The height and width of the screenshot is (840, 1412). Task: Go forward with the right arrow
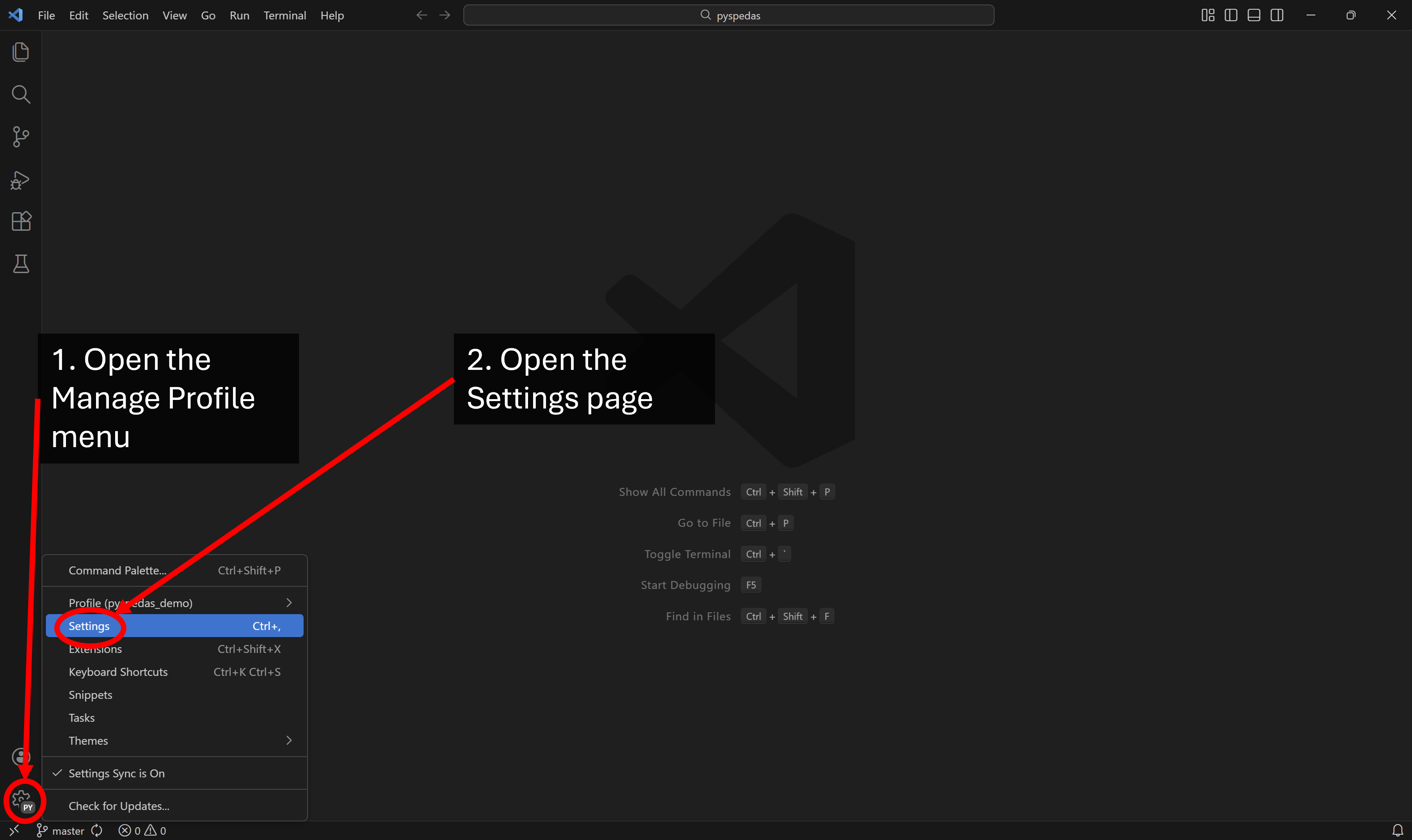[445, 15]
